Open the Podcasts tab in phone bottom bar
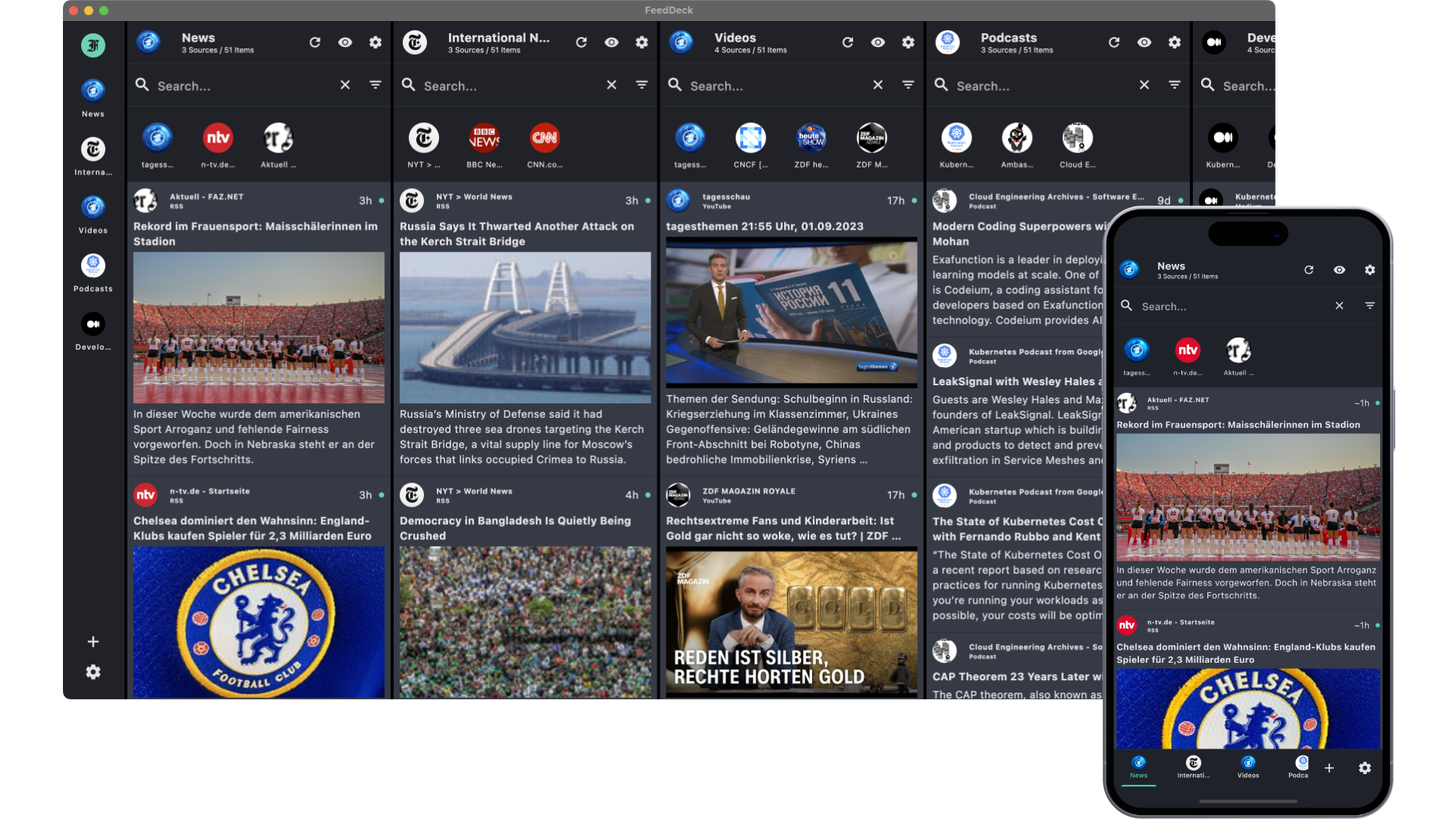This screenshot has width=1456, height=819. 1300,767
